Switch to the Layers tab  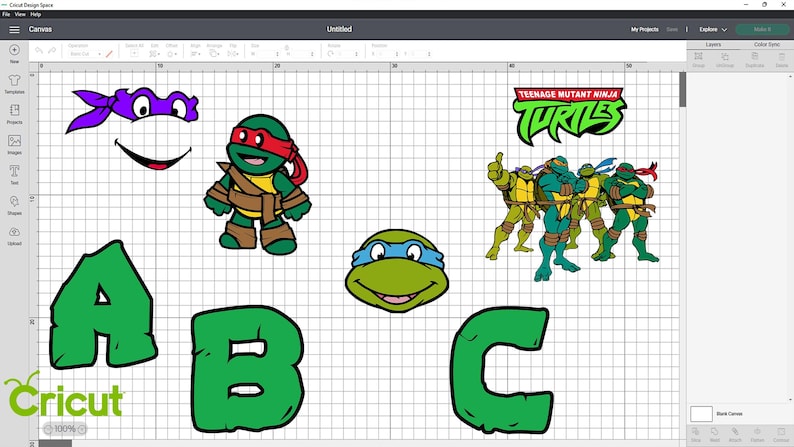point(713,45)
